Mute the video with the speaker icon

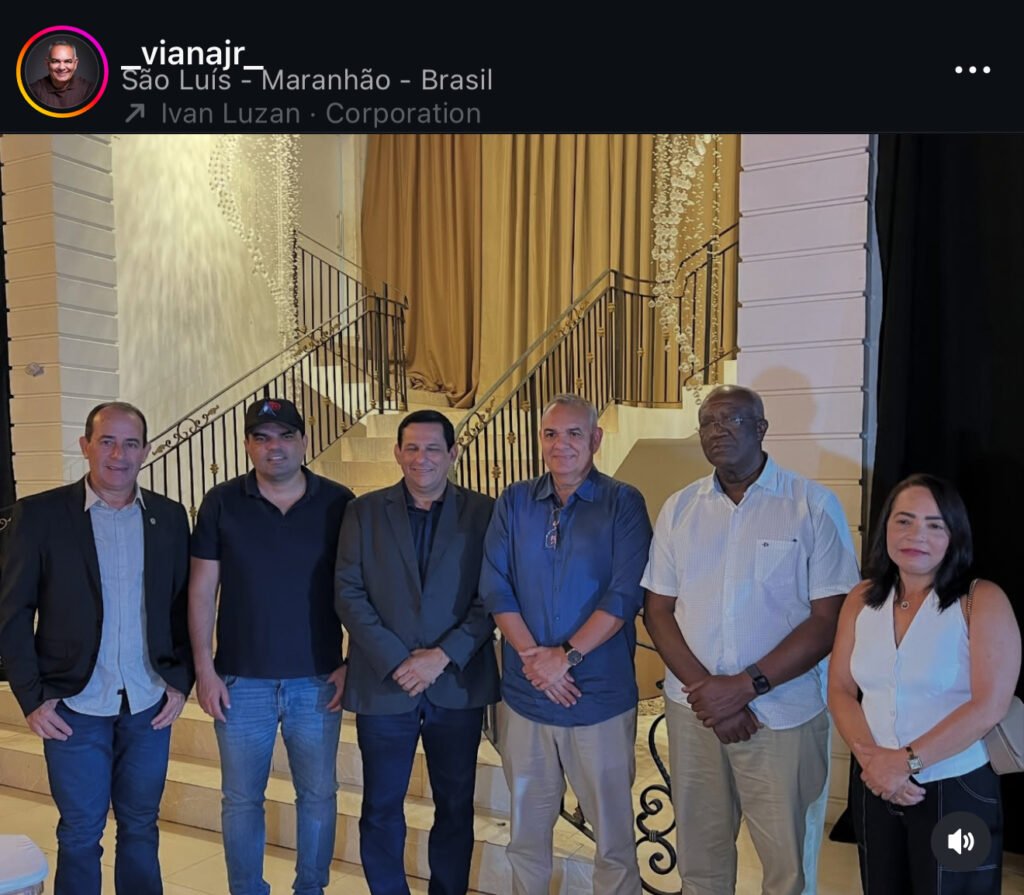960,841
